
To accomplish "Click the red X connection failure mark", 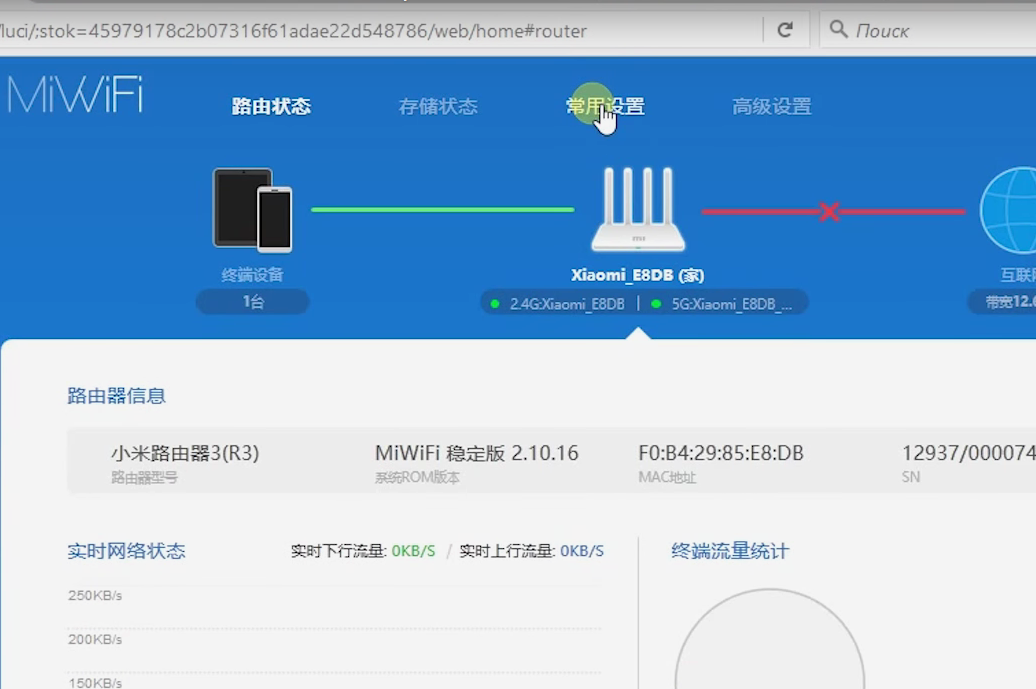I will (x=829, y=211).
